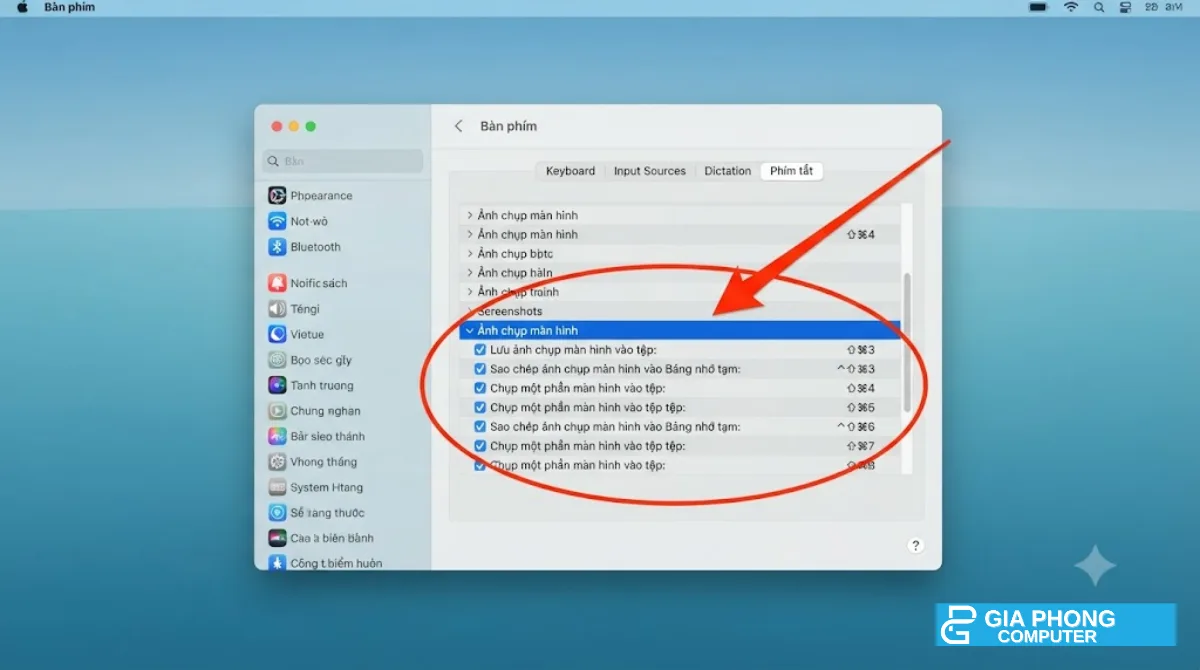Collapse the highlighted Ảnh chụp màn hình group
1200x670 pixels.
coord(470,331)
